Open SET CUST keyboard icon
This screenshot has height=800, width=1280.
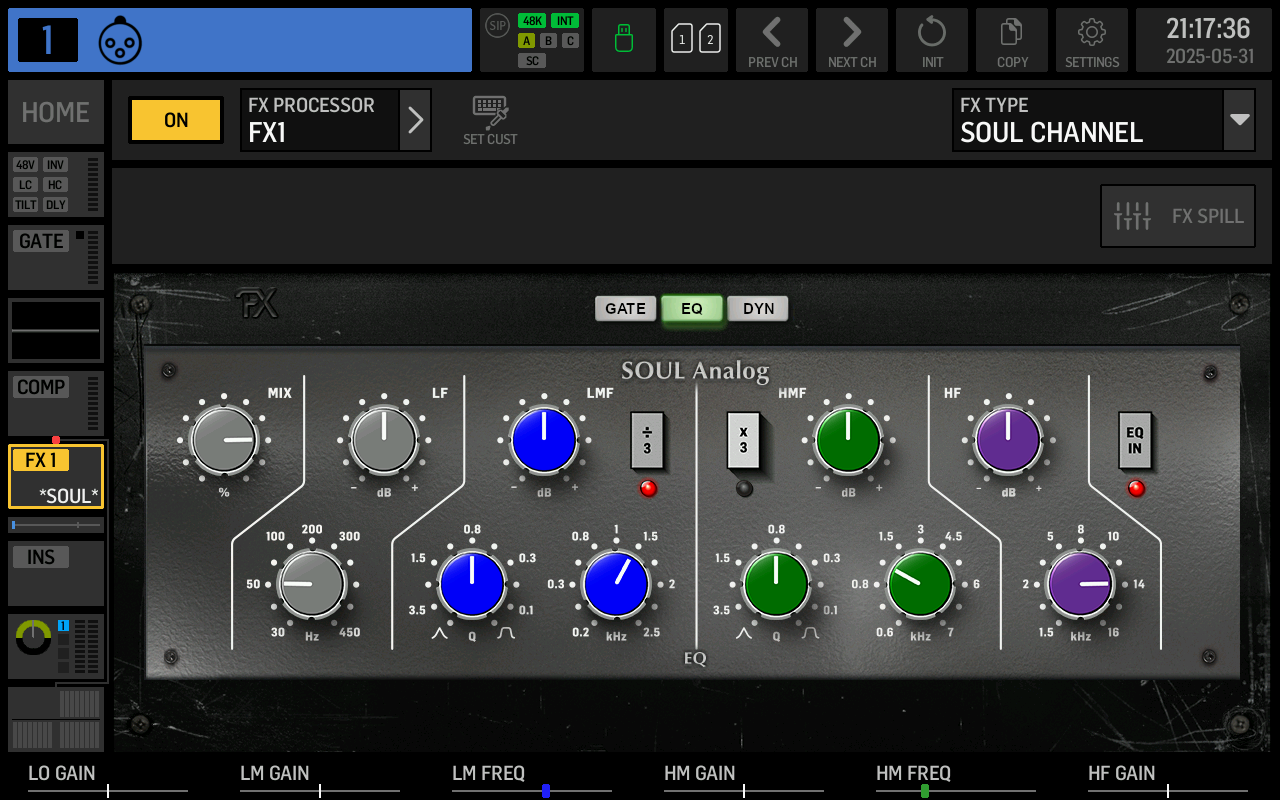[489, 110]
